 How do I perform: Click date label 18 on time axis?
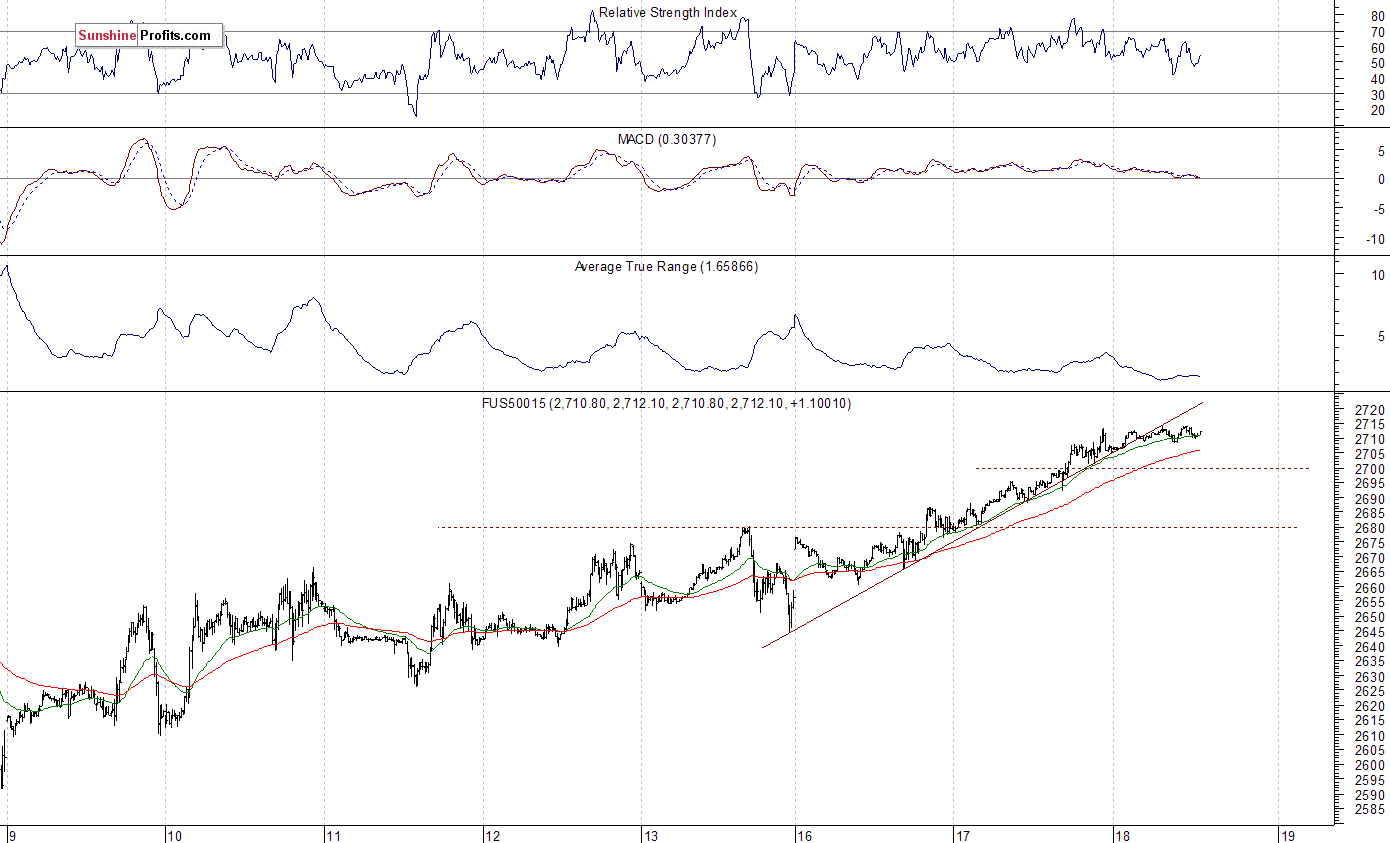pyautogui.click(x=1122, y=835)
